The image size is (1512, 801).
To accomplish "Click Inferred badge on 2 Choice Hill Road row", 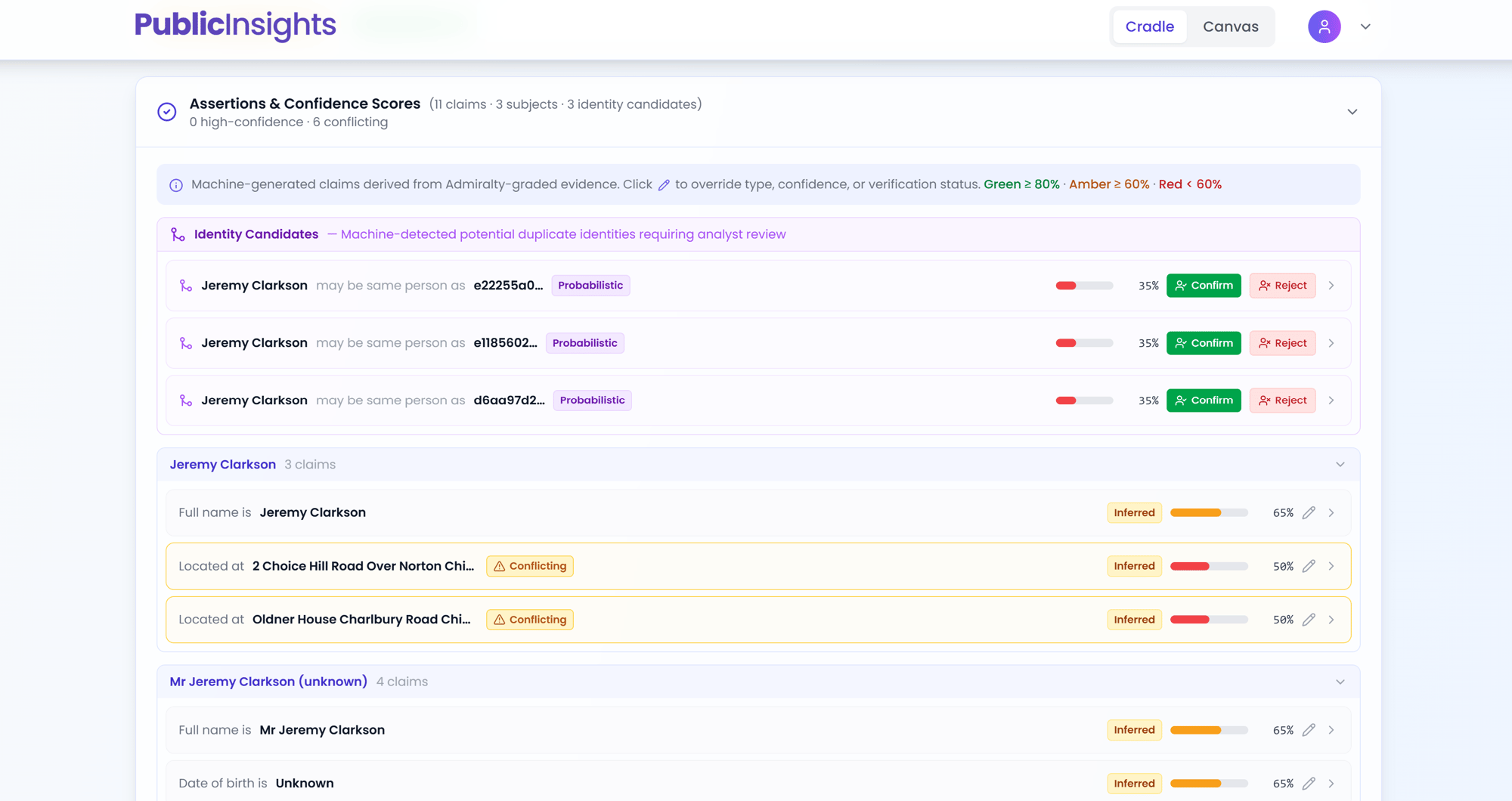I will [1135, 566].
